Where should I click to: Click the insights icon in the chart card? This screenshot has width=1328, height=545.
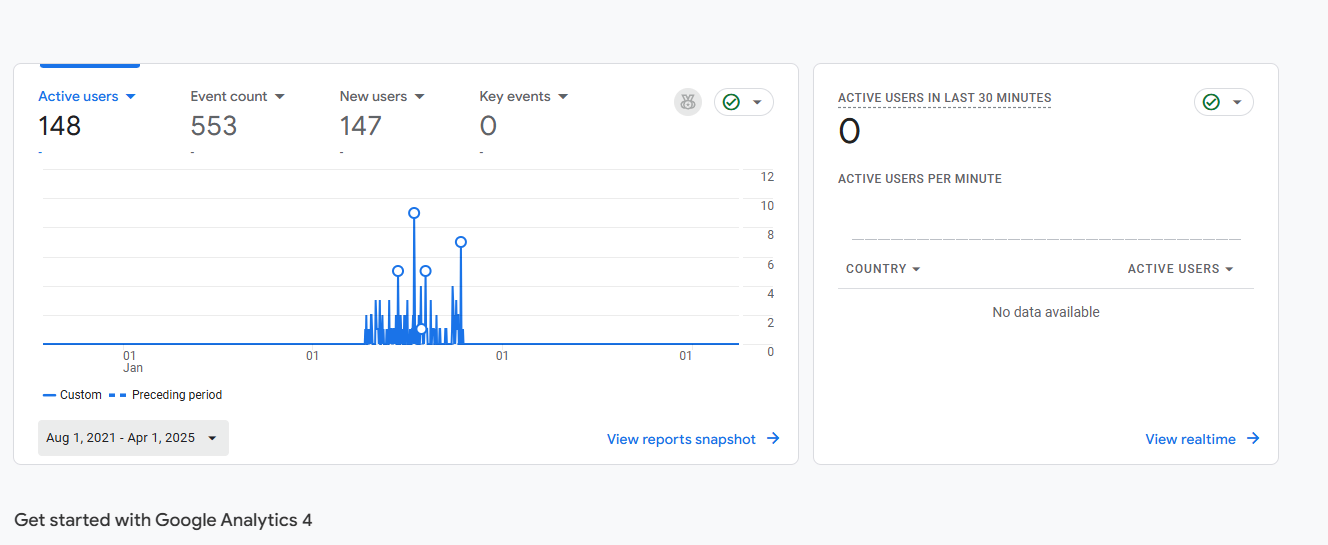click(688, 102)
